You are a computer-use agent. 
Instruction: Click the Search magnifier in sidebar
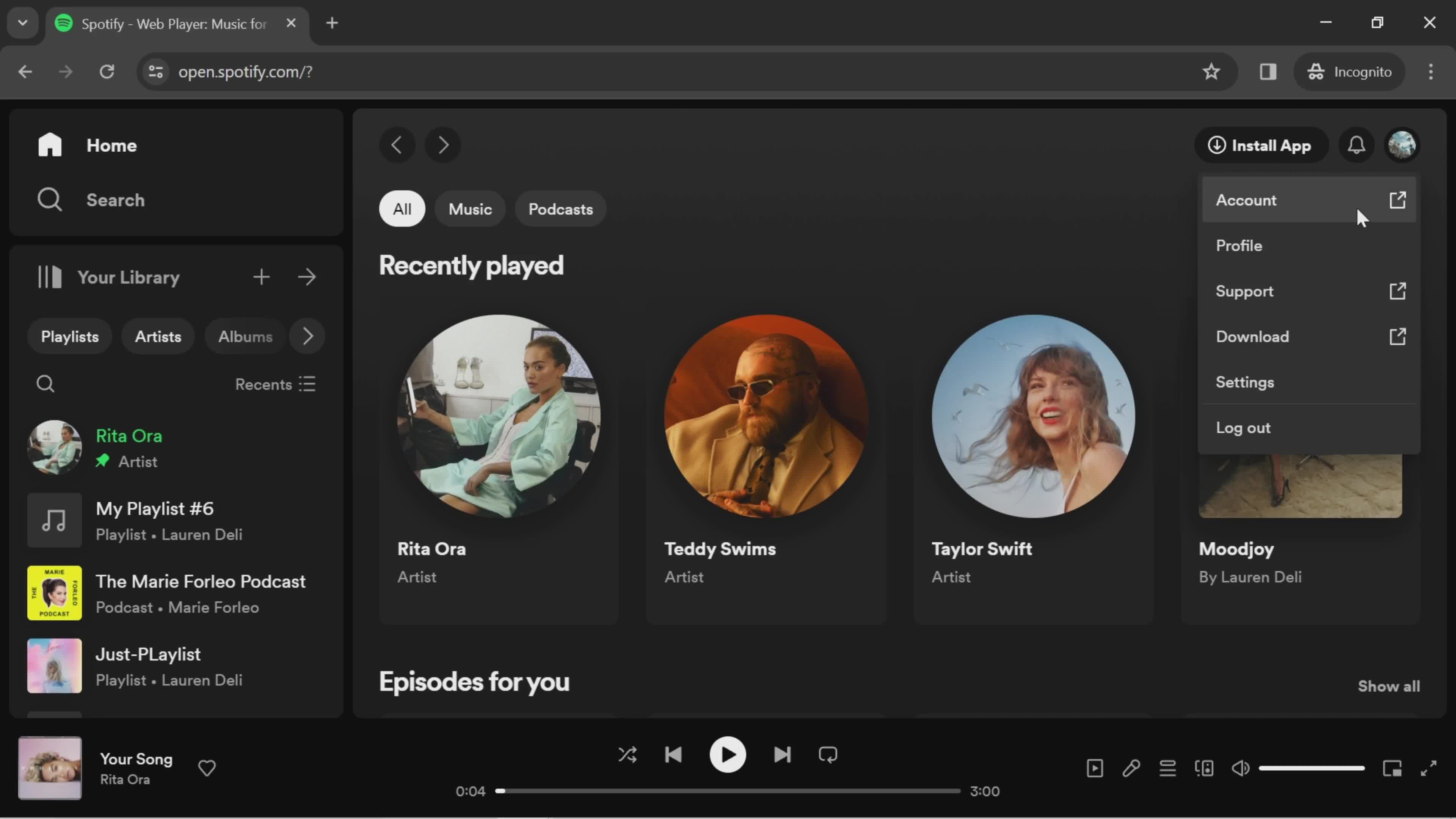pyautogui.click(x=50, y=199)
